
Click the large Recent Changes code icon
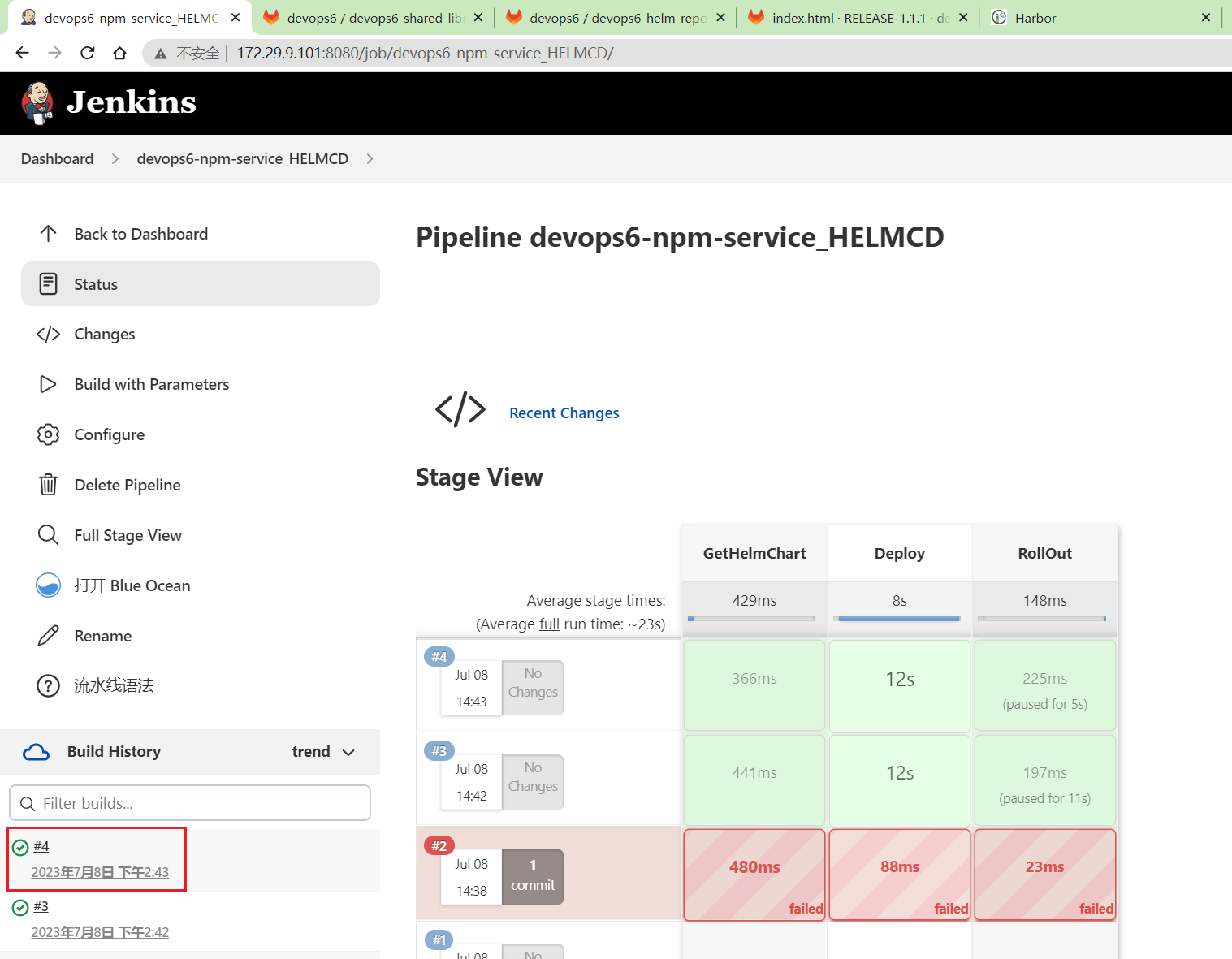[460, 409]
